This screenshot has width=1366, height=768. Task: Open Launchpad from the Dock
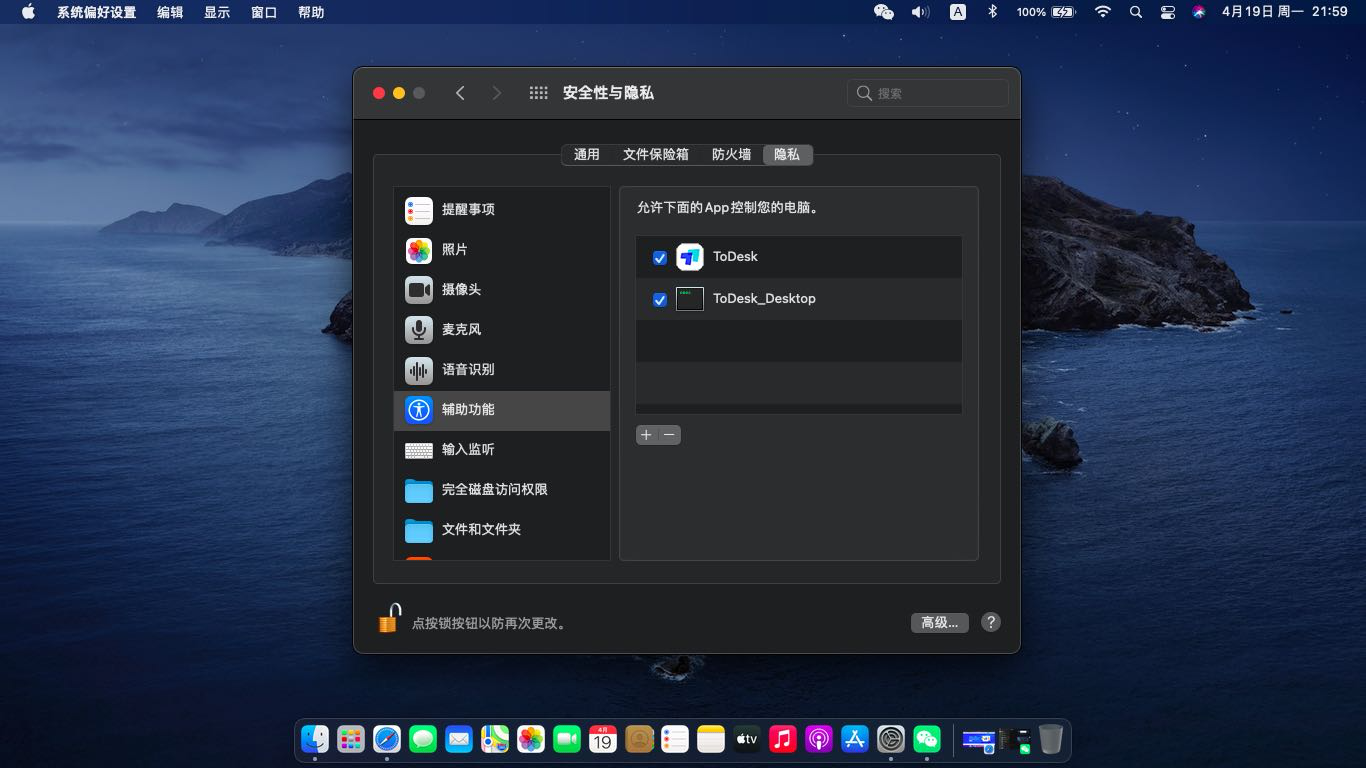click(351, 739)
